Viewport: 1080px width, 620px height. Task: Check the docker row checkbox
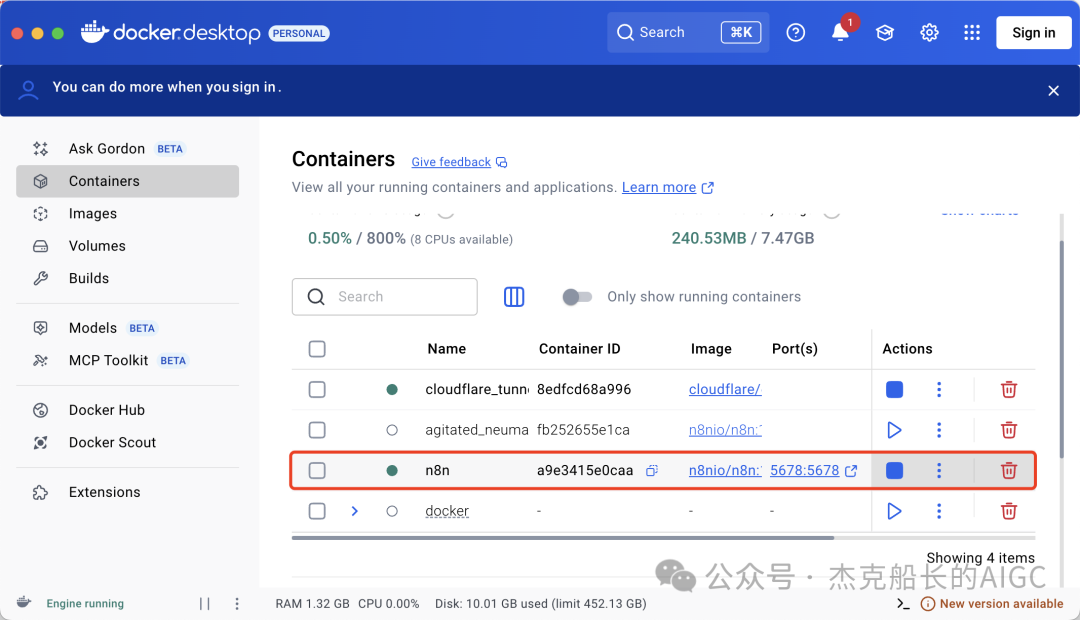pyautogui.click(x=317, y=511)
